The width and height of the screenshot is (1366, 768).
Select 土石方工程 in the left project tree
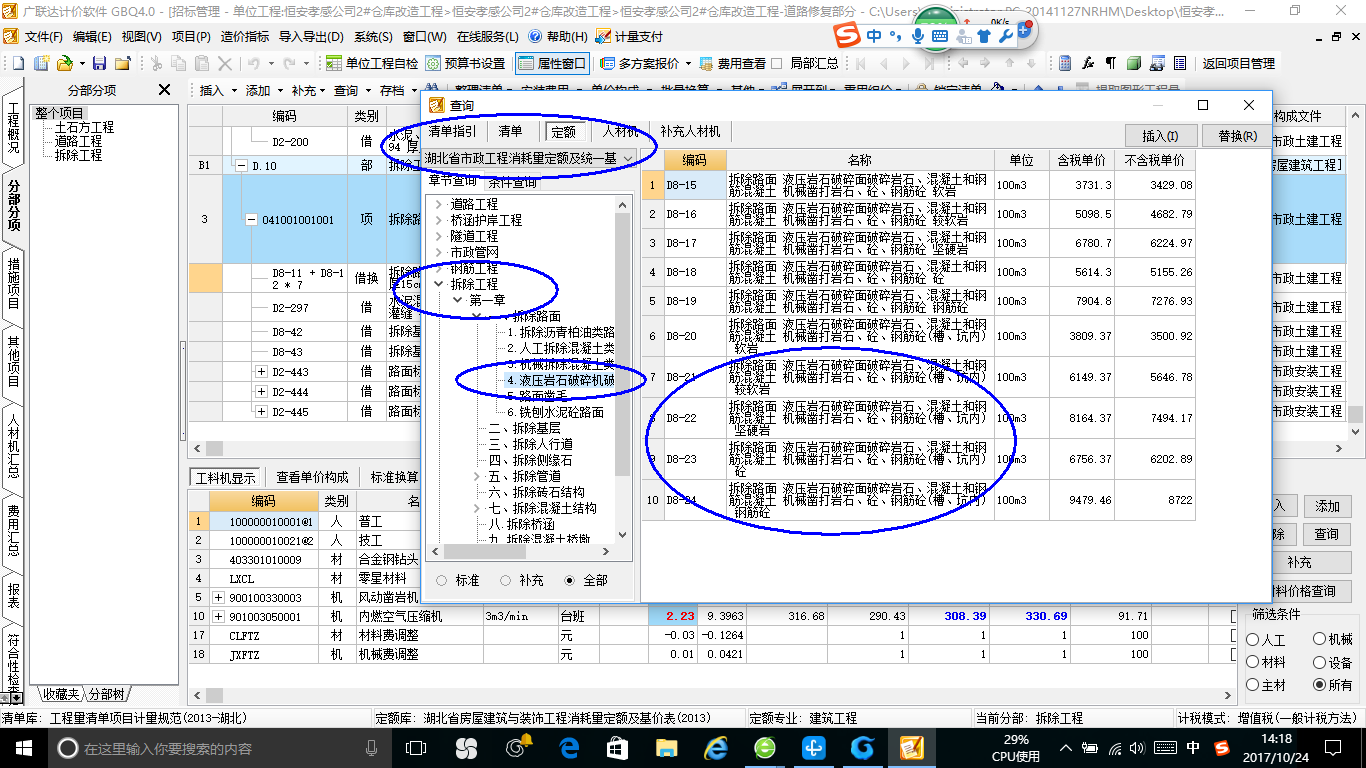pyautogui.click(x=84, y=127)
